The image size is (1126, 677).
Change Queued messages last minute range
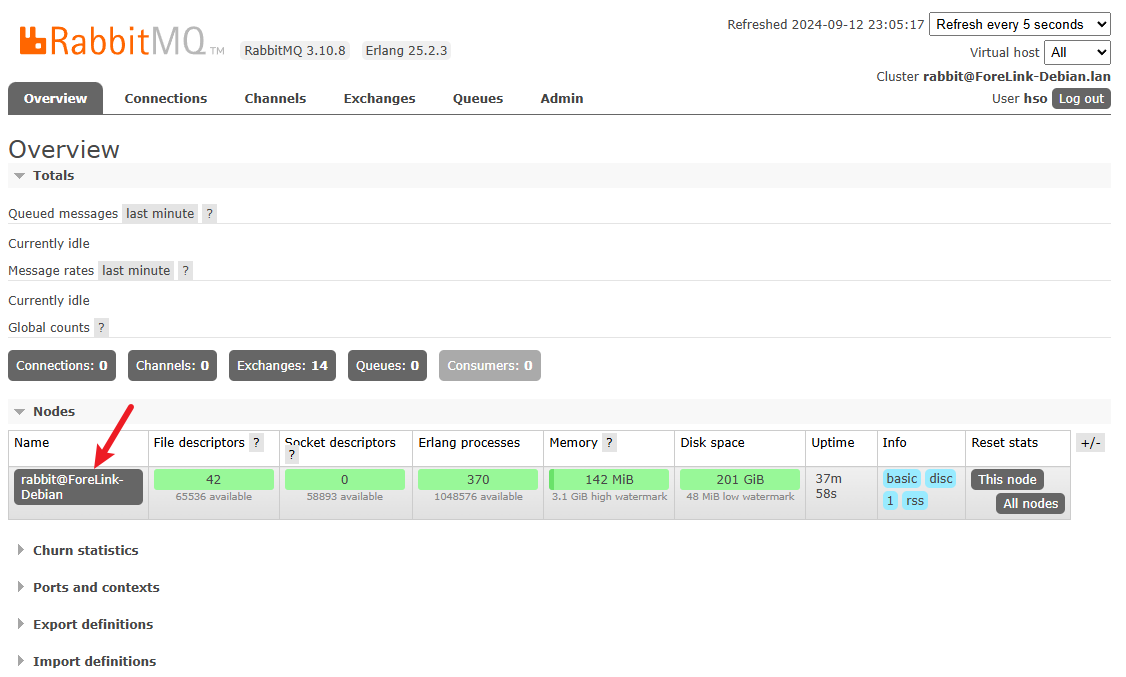pyautogui.click(x=160, y=213)
